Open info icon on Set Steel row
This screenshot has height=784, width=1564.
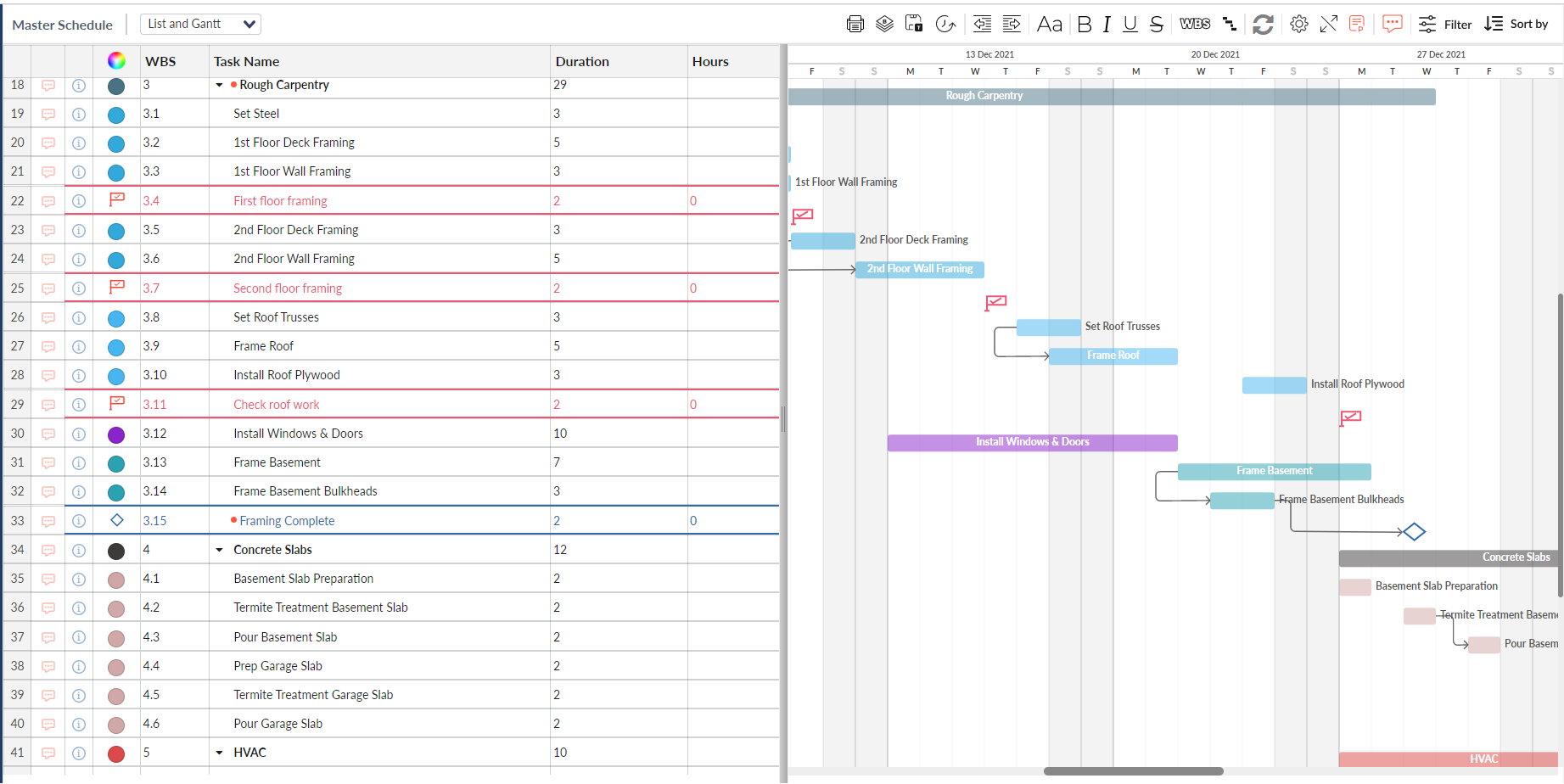point(79,114)
